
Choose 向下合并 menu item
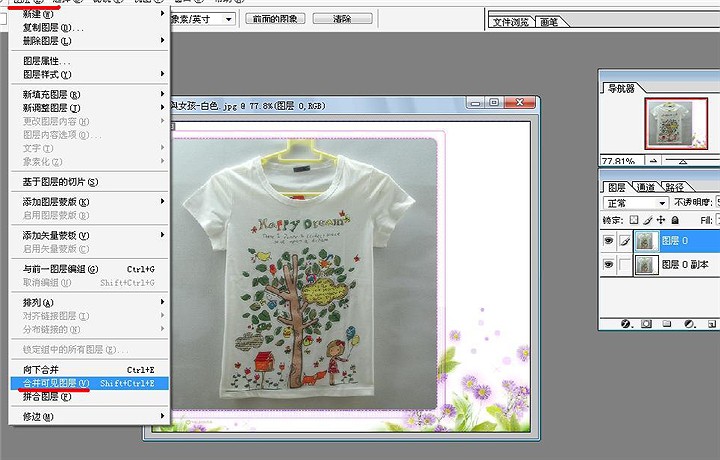click(x=90, y=370)
